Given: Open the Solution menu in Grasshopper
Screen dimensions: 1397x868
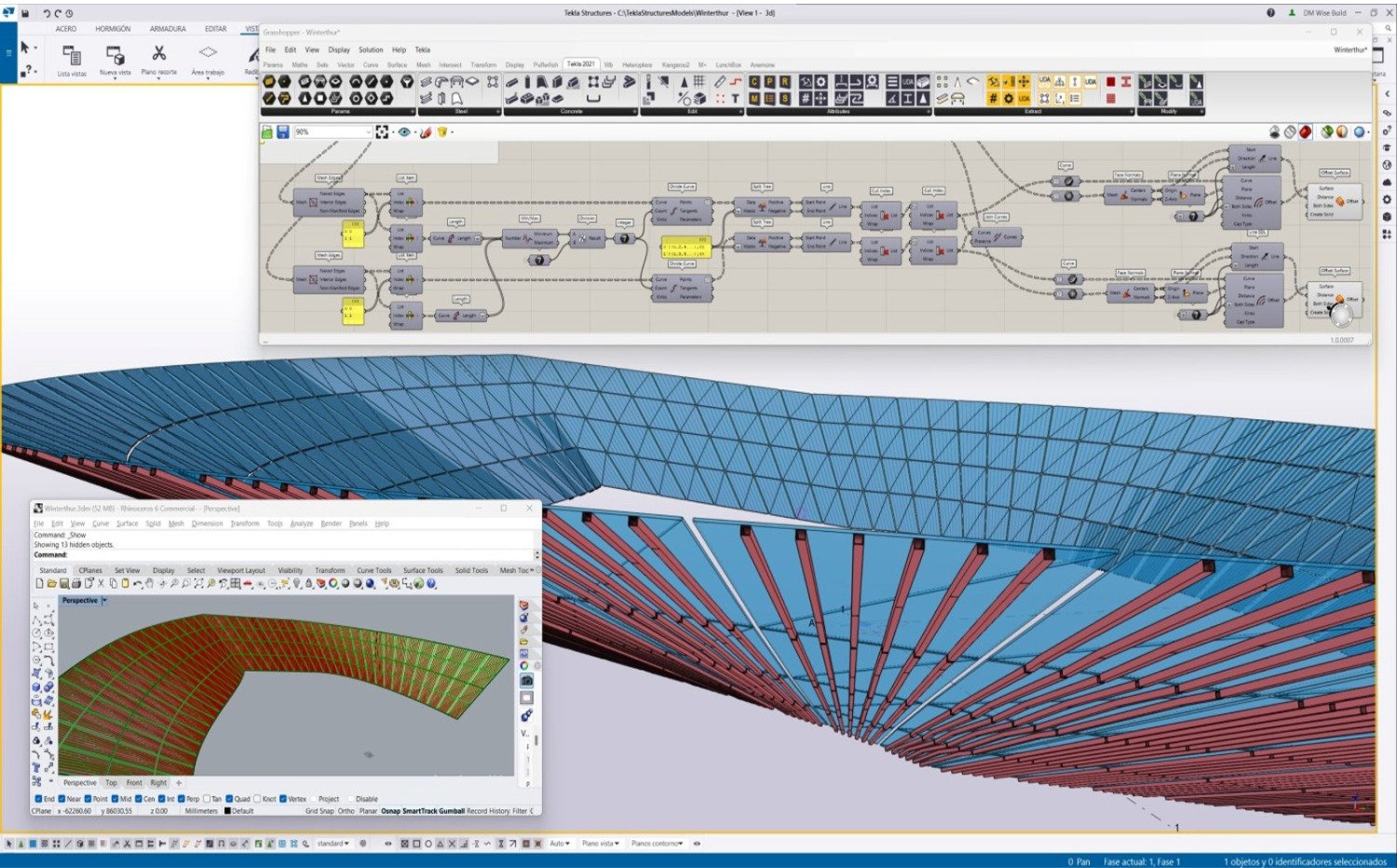Looking at the screenshot, I should (371, 49).
